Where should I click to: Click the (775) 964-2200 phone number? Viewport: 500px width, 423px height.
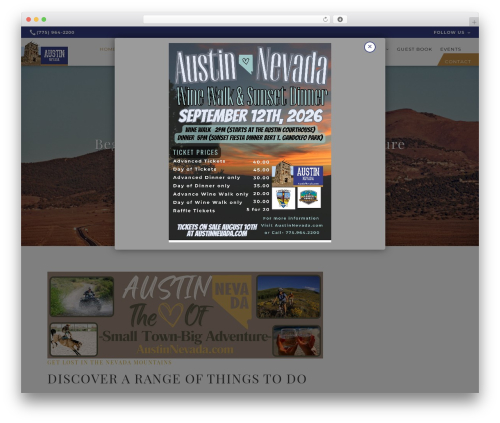[56, 33]
